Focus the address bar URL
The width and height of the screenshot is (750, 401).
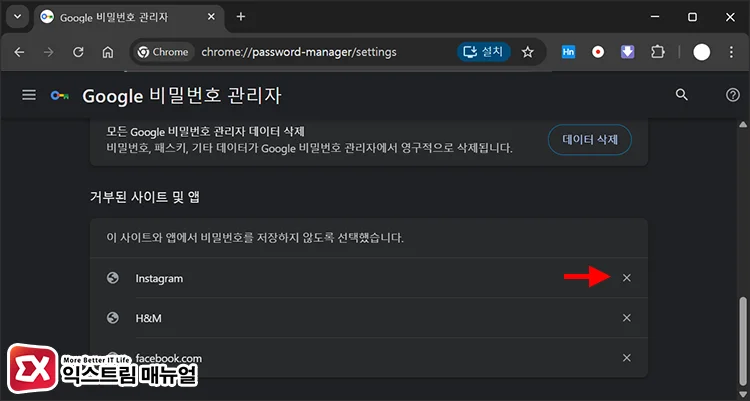(x=299, y=52)
